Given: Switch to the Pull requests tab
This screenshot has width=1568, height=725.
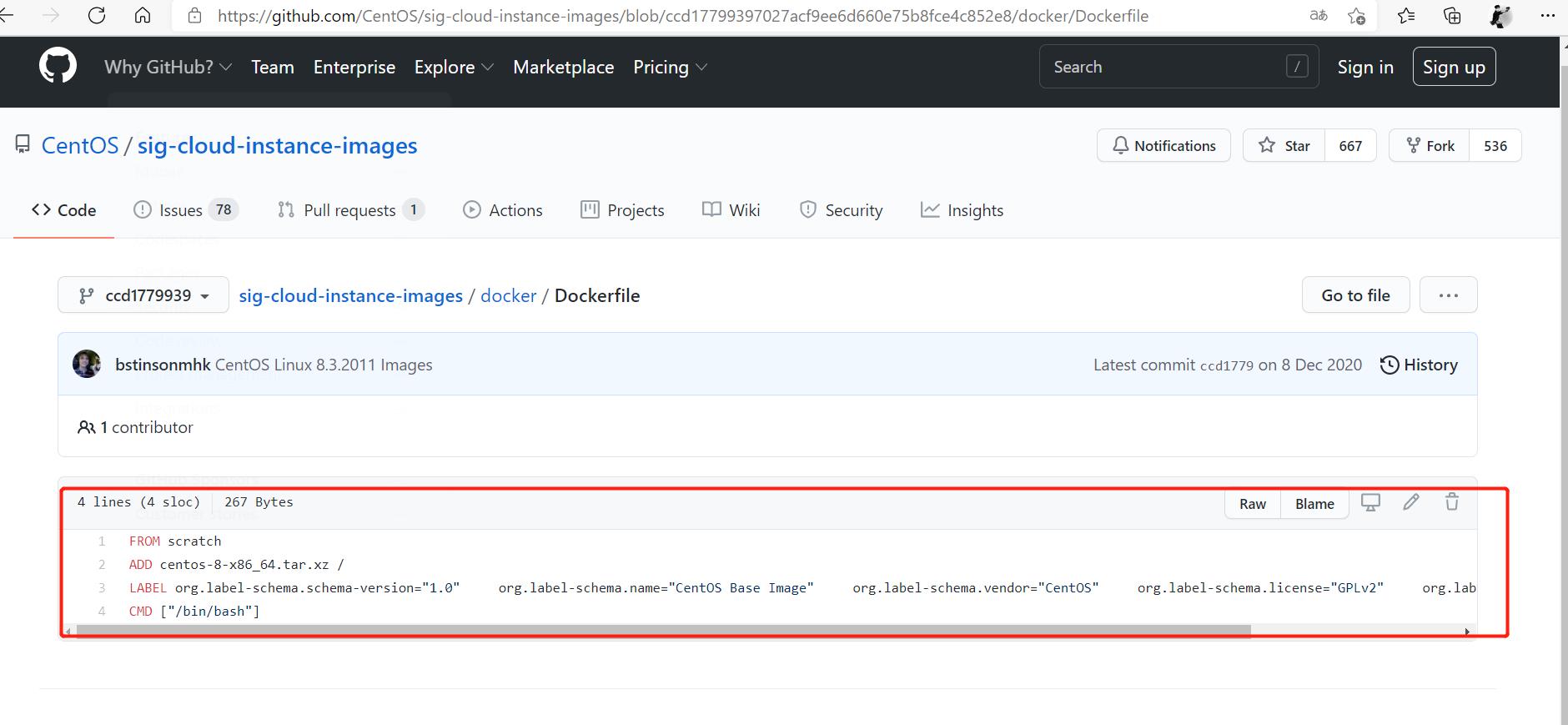Looking at the screenshot, I should [x=351, y=210].
